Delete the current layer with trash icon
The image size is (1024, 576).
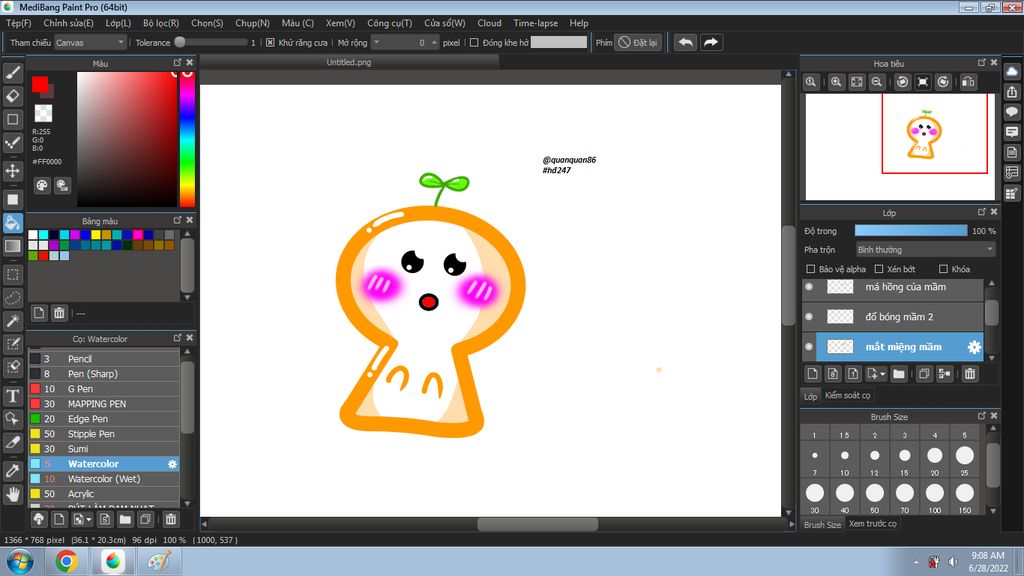(x=970, y=374)
